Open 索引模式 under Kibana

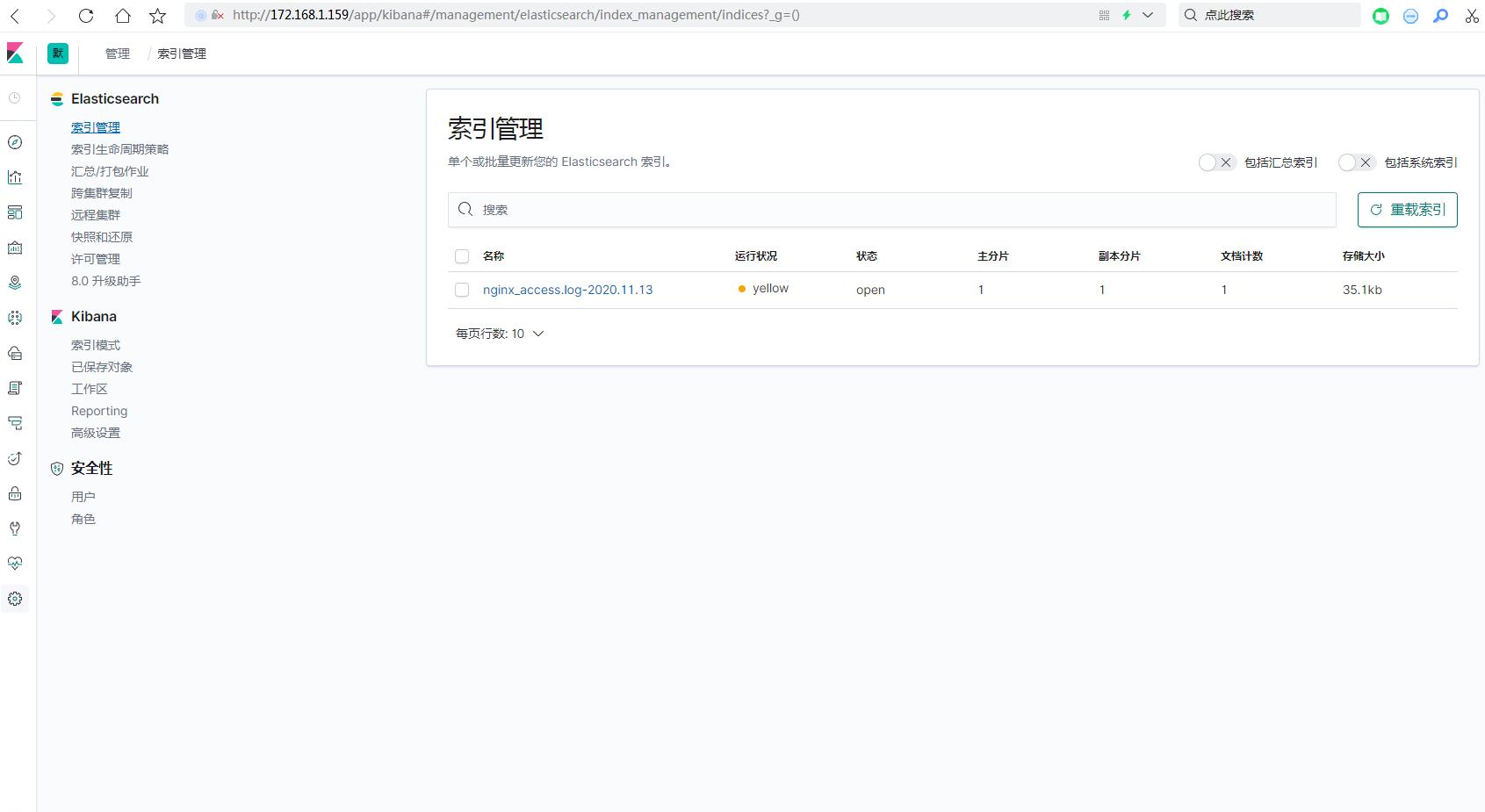coord(96,345)
